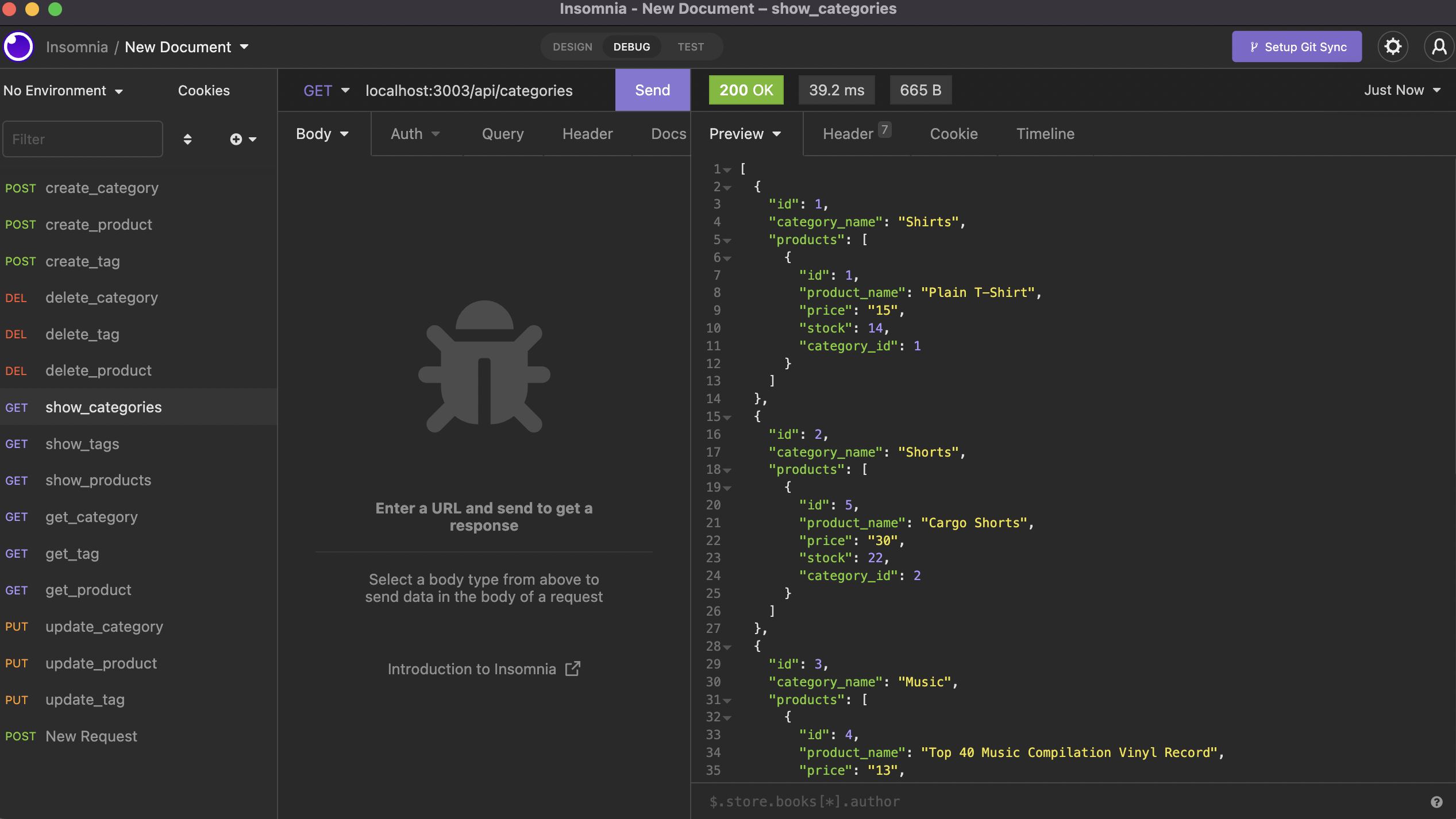The image size is (1456, 819).
Task: Collapse JSON fold arrow at line 5
Action: [x=727, y=240]
